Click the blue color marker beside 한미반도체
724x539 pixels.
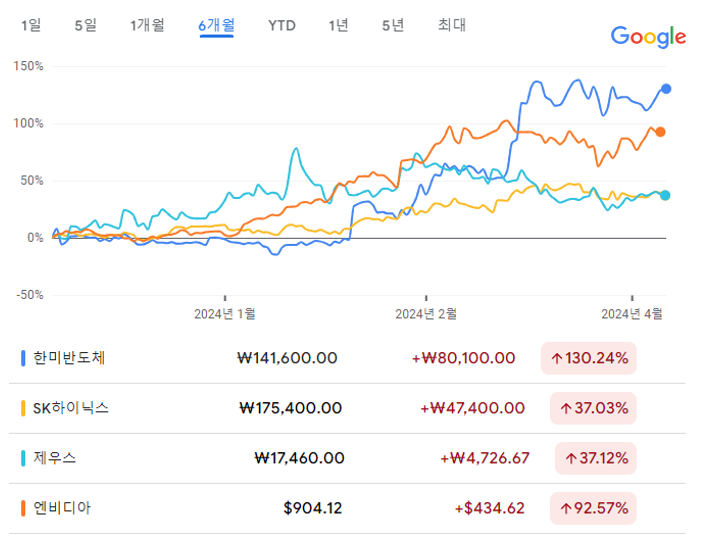pos(23,358)
